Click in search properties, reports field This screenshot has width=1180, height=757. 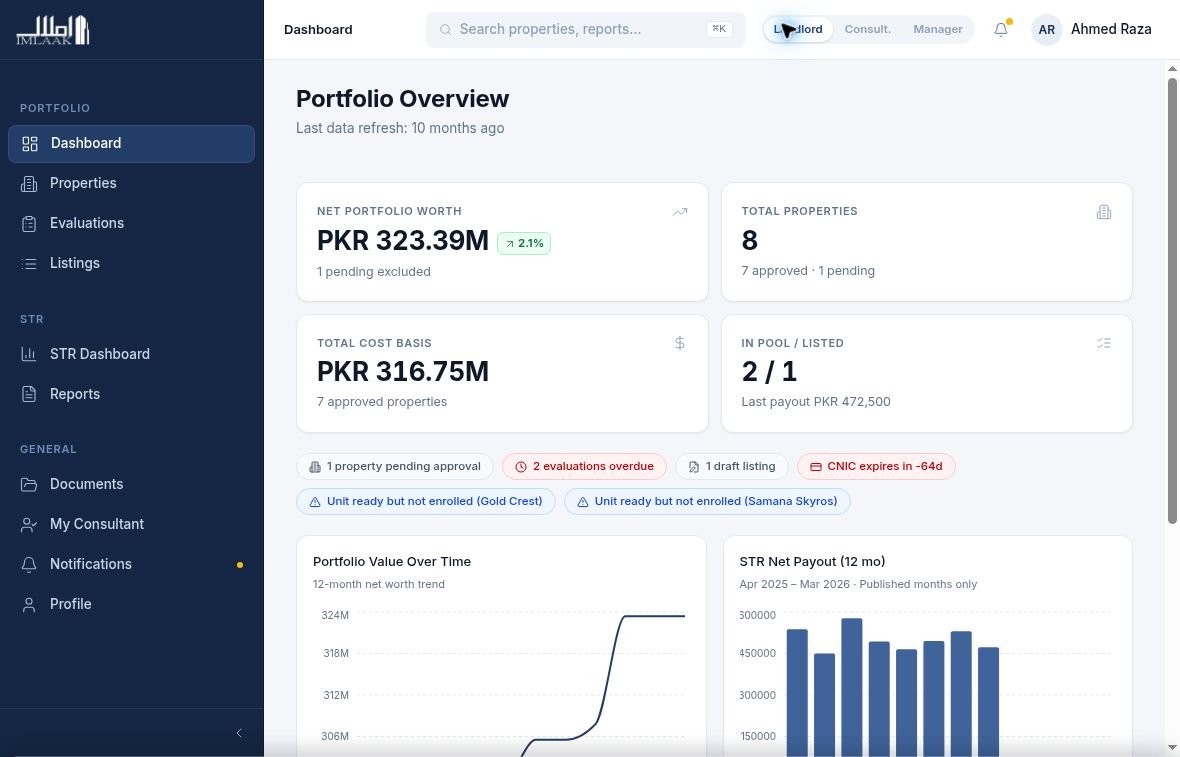(x=585, y=29)
